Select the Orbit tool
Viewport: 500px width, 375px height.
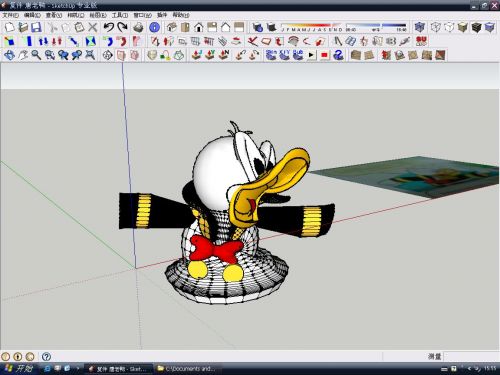[9, 55]
